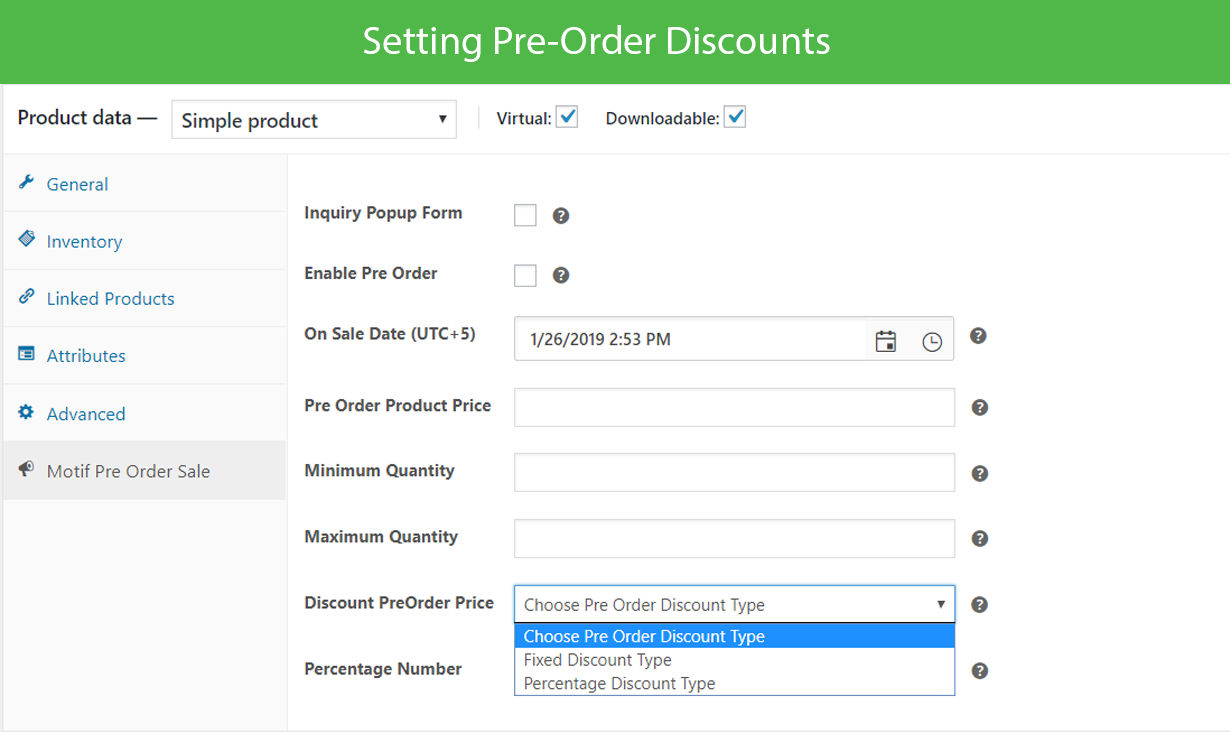Uncheck the Downloadable checkbox
This screenshot has width=1230, height=732.
[x=735, y=117]
